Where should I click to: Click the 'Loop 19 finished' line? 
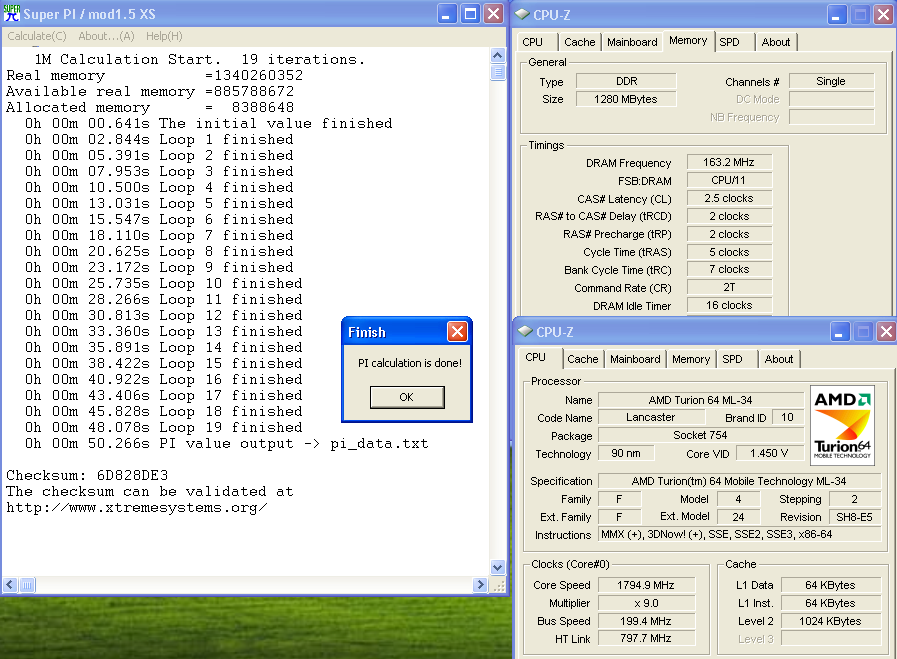coord(163,427)
